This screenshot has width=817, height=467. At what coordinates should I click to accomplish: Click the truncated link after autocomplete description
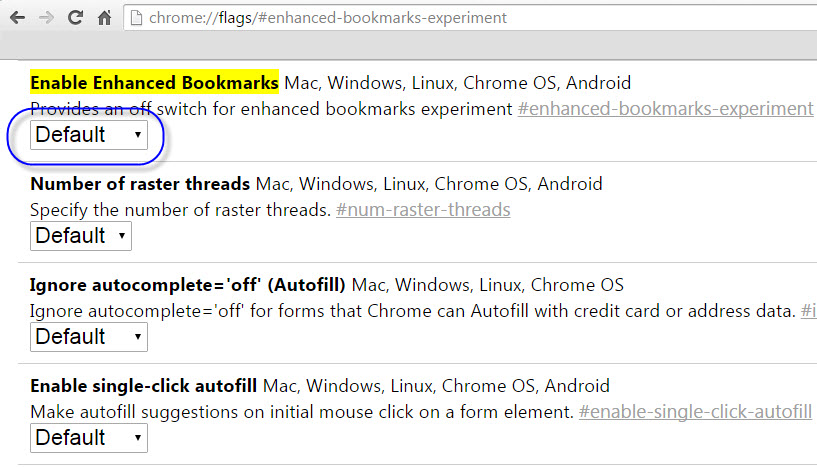click(x=809, y=311)
